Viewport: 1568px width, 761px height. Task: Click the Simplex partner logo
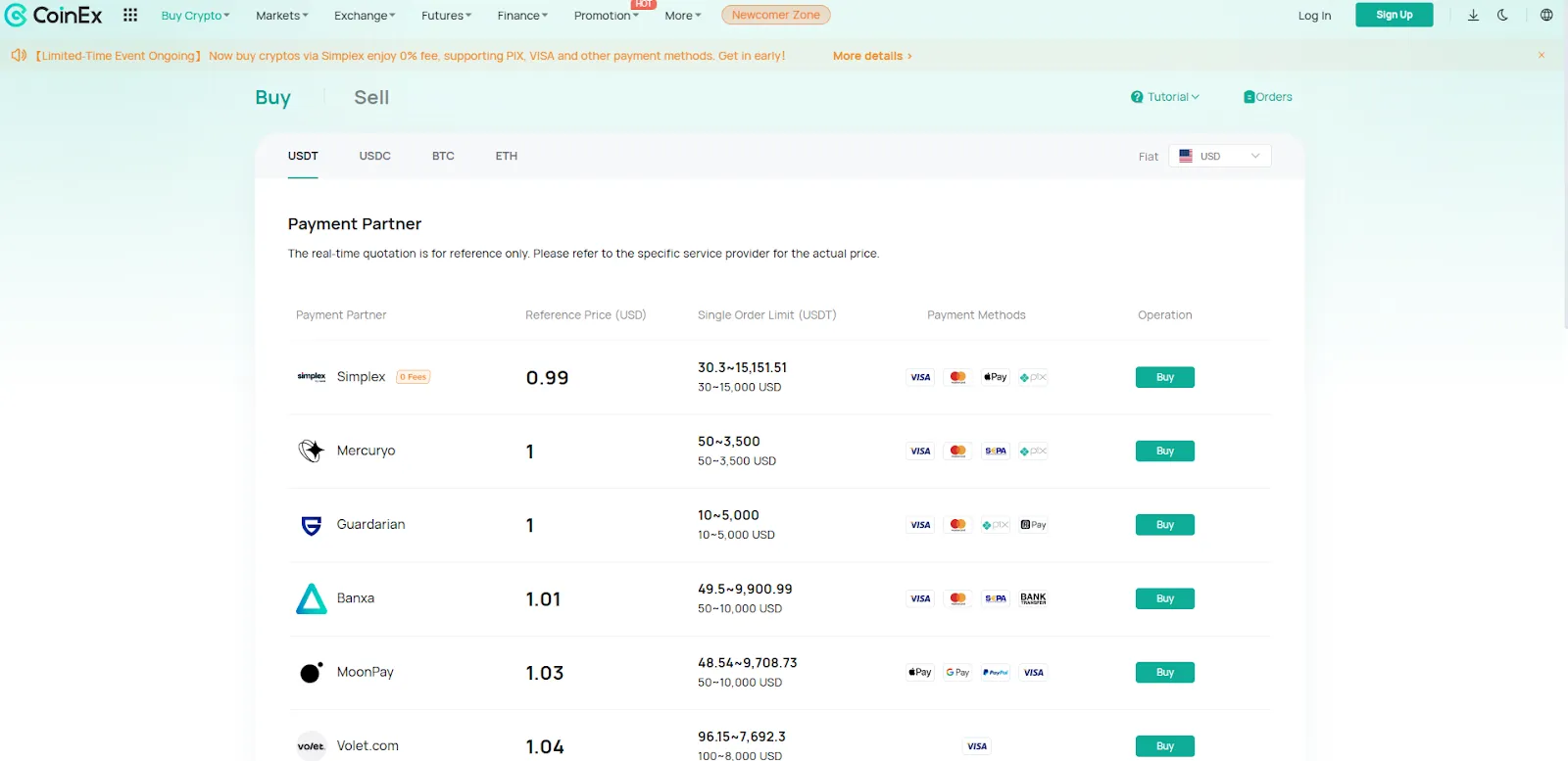pos(312,377)
